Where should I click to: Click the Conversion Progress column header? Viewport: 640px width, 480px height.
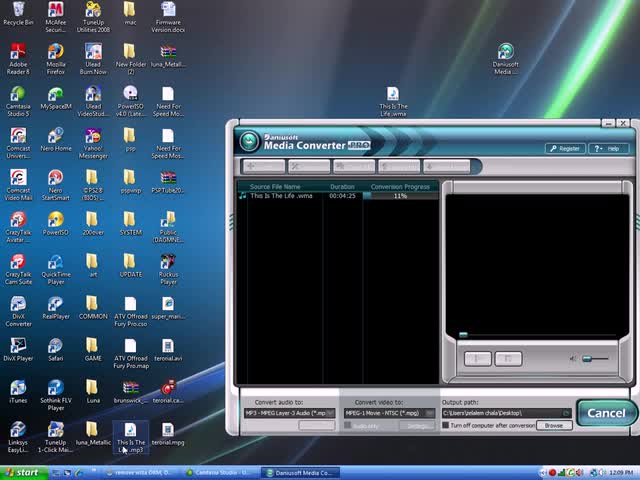400,187
